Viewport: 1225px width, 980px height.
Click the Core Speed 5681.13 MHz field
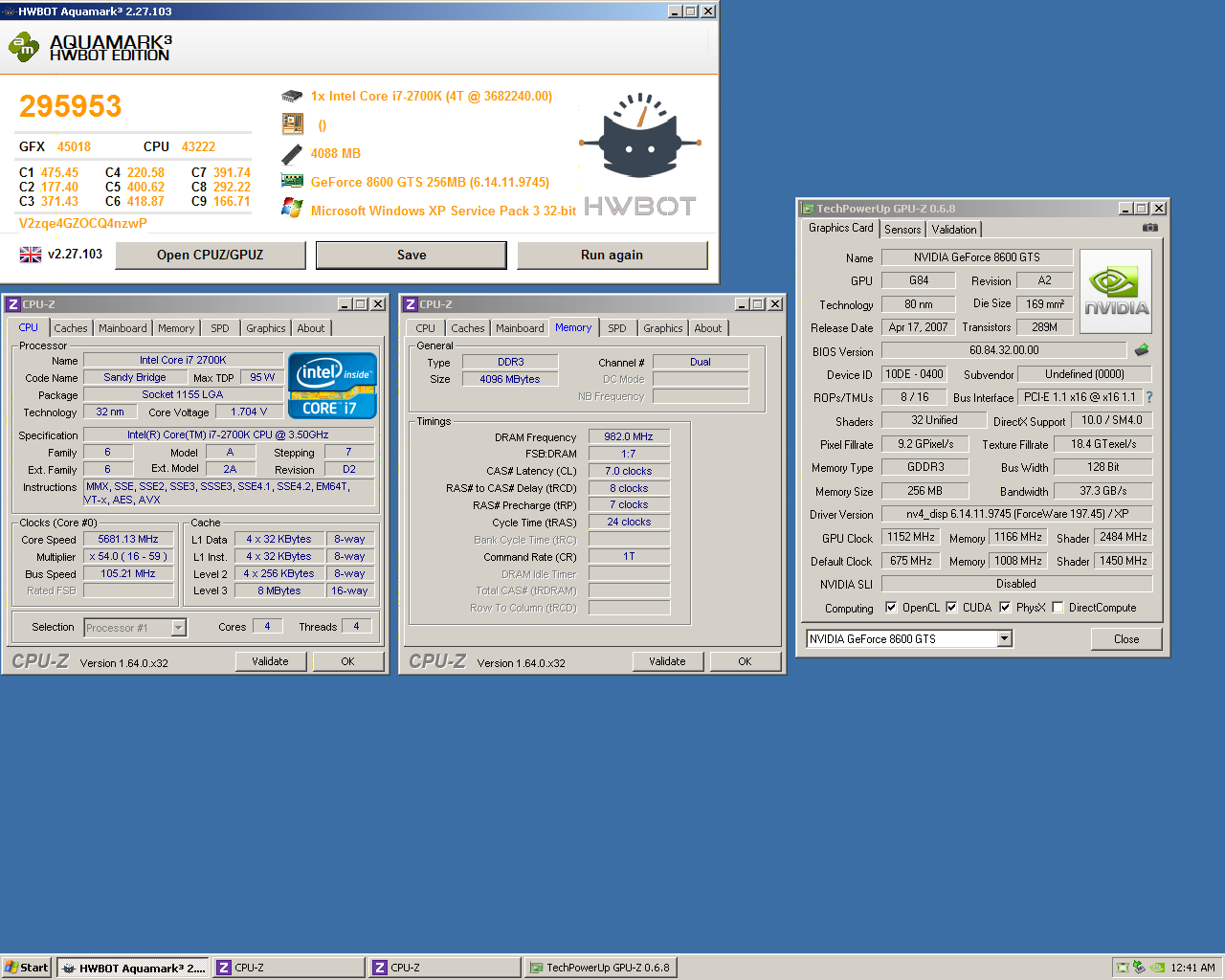(x=128, y=539)
